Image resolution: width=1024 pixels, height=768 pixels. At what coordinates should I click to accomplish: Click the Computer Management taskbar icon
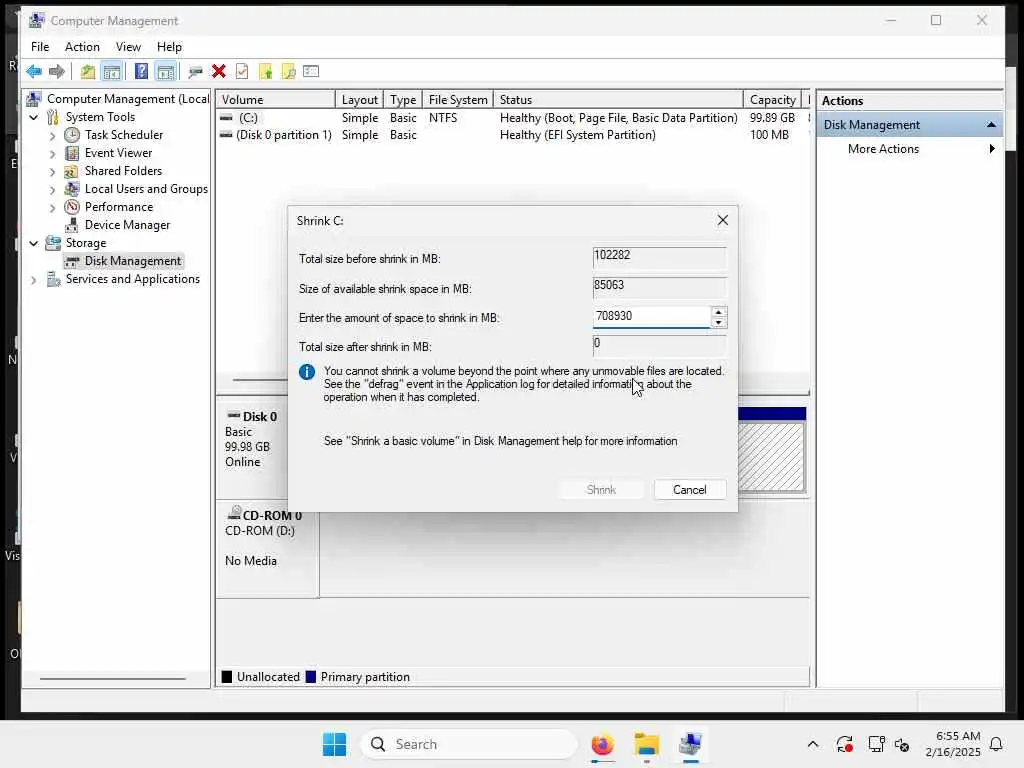point(690,744)
